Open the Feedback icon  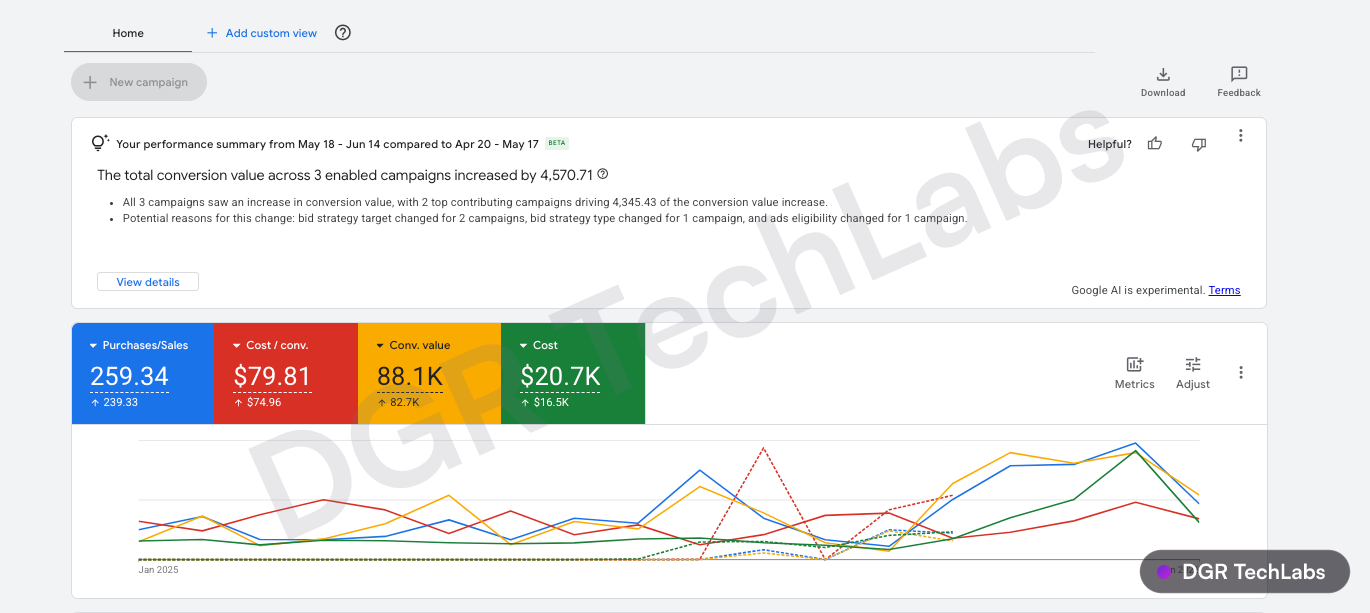1239,75
